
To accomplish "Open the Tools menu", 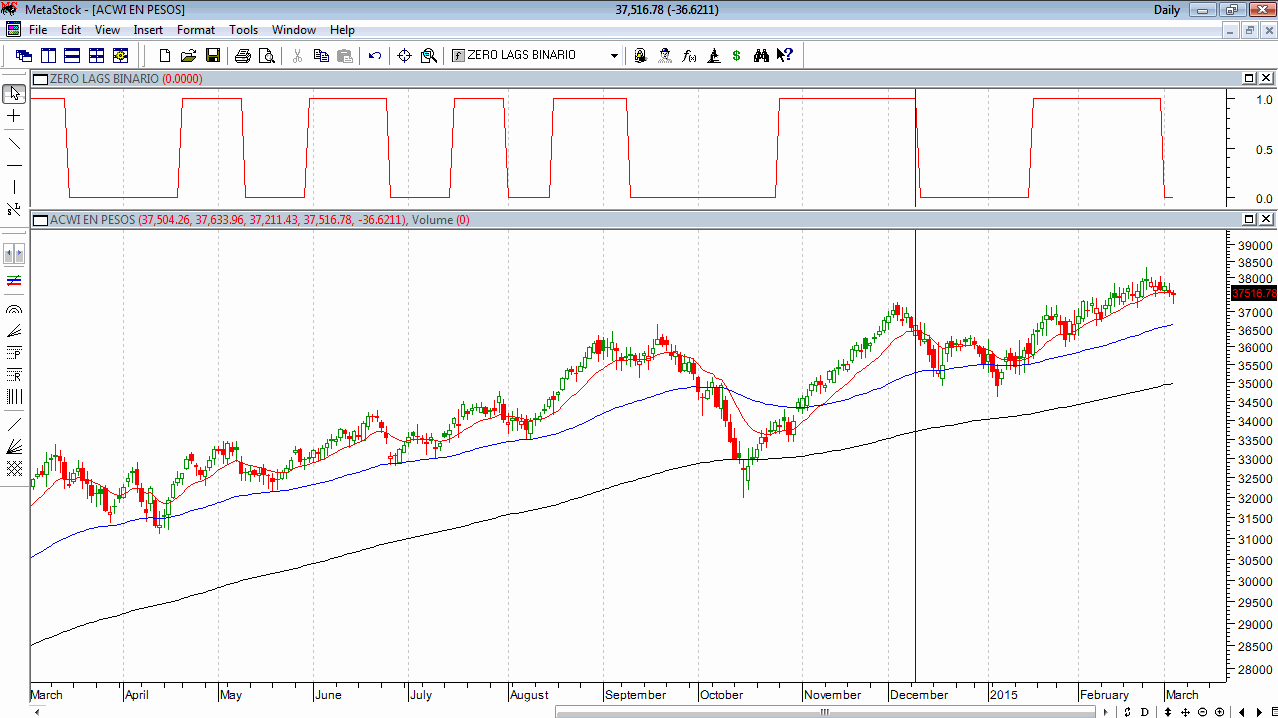I will tap(243, 30).
